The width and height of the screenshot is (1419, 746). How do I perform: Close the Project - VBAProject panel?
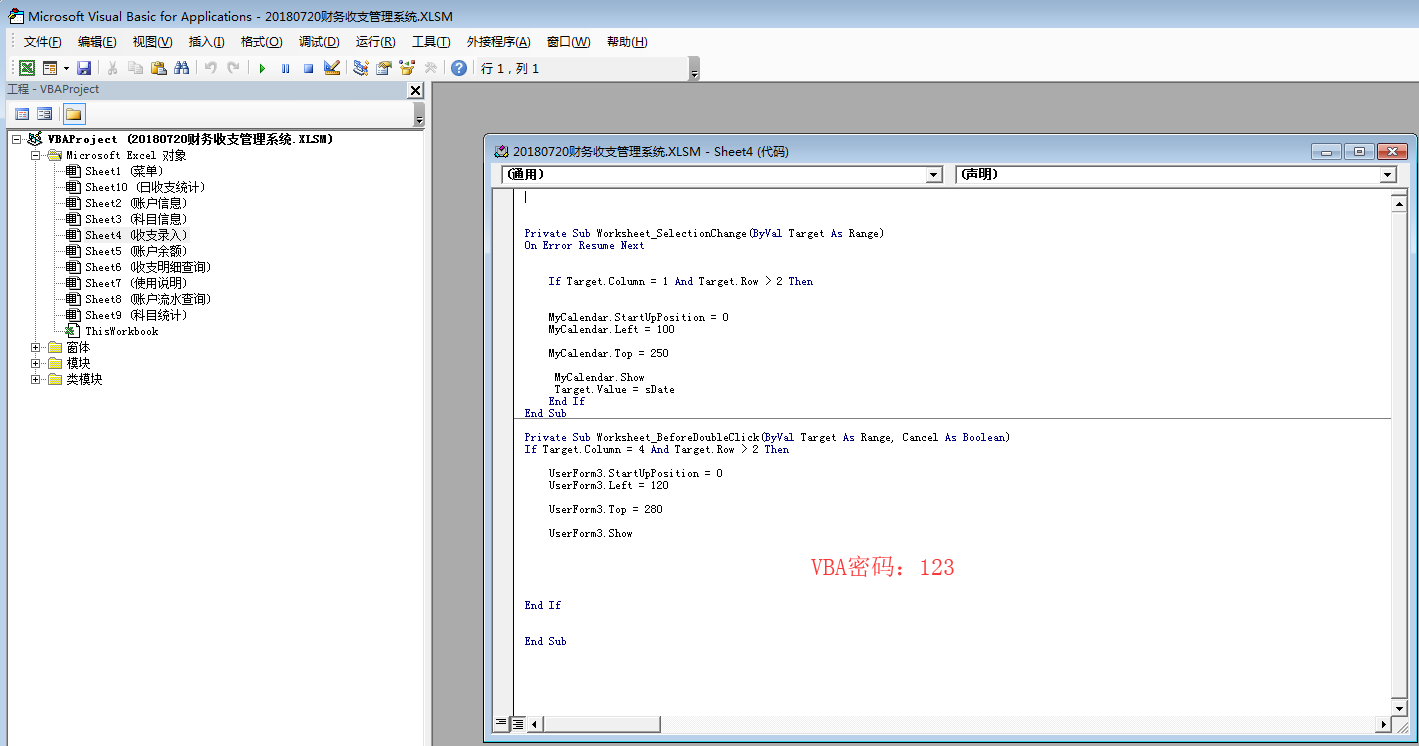(416, 90)
